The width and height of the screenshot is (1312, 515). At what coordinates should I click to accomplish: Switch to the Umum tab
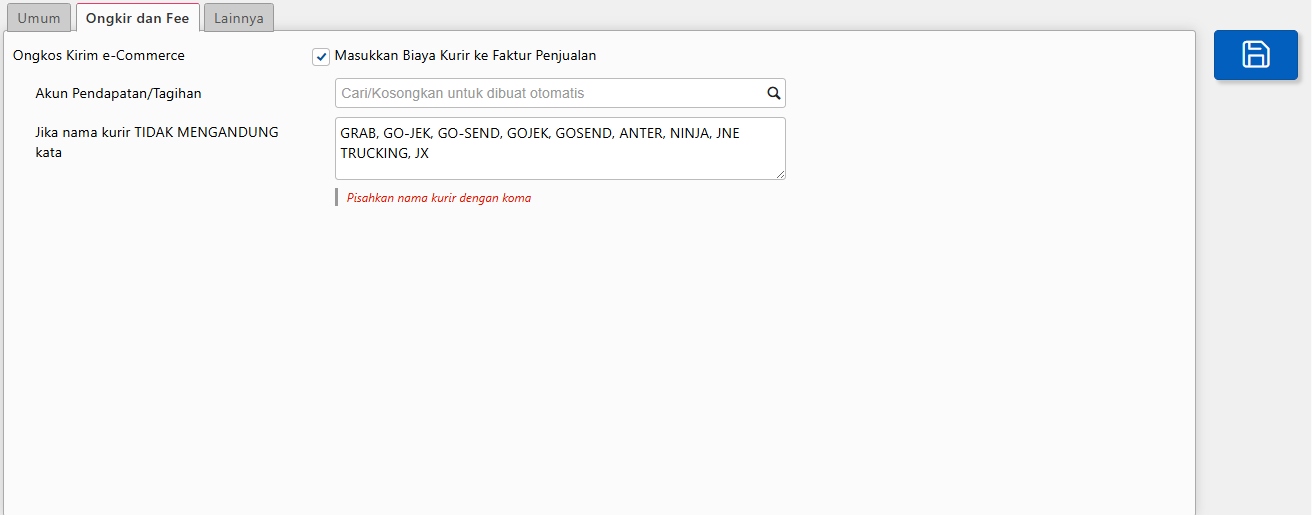(x=39, y=18)
